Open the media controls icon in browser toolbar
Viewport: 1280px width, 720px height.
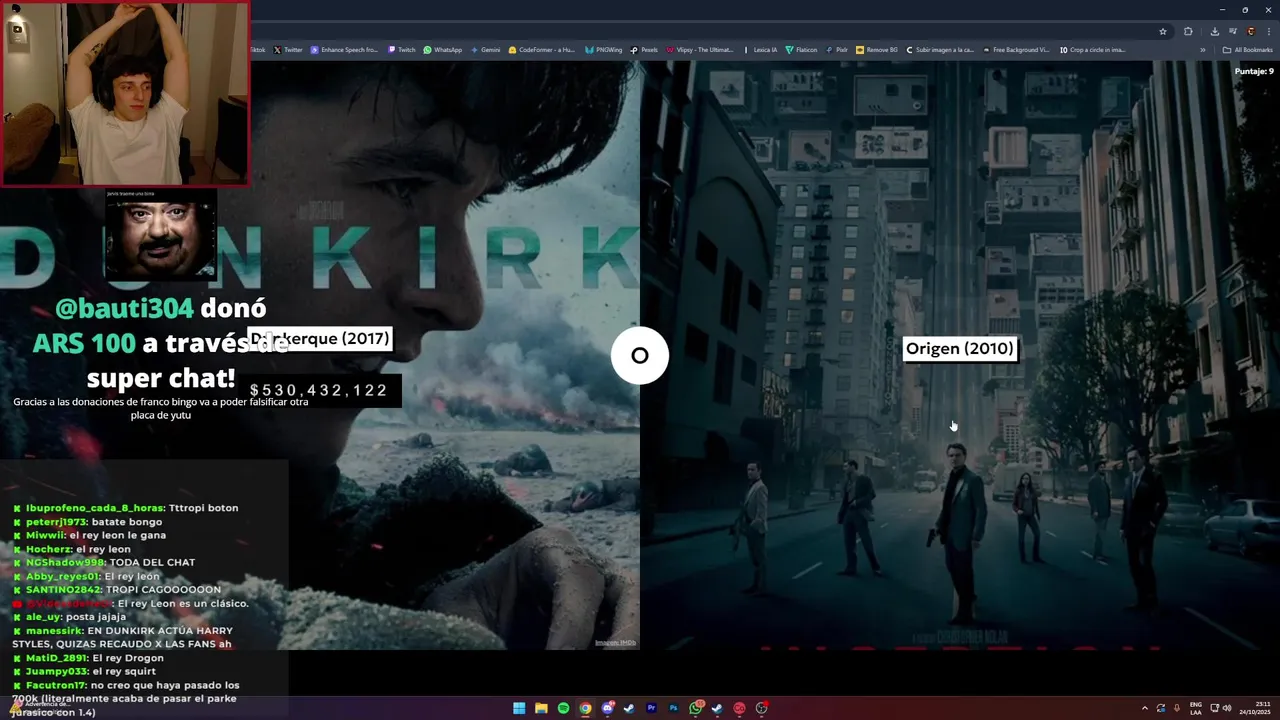pyautogui.click(x=1233, y=31)
